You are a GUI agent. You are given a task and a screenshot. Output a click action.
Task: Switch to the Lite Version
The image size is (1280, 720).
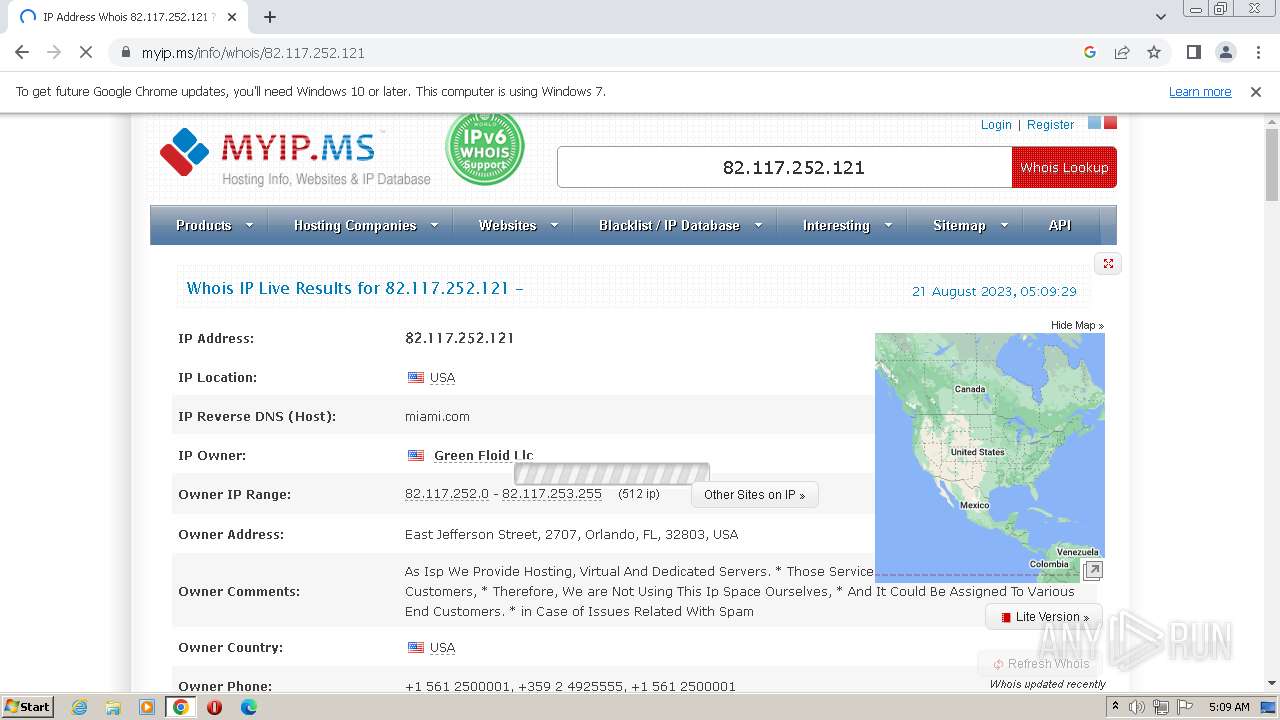click(1044, 617)
